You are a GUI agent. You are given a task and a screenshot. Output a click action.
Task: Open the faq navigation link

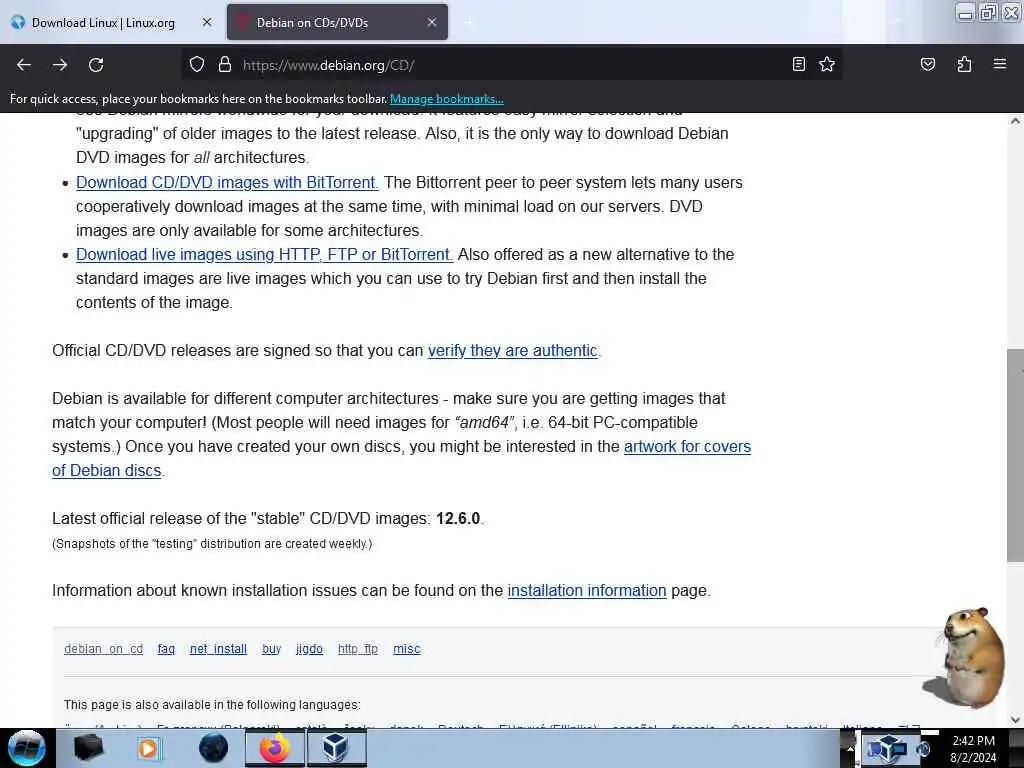167,649
